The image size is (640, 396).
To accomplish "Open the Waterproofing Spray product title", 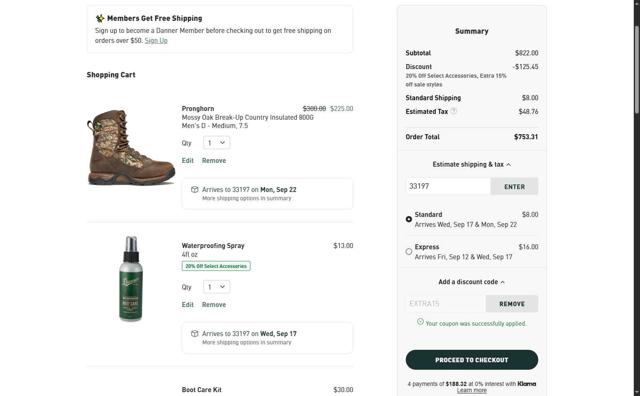I will (x=213, y=246).
